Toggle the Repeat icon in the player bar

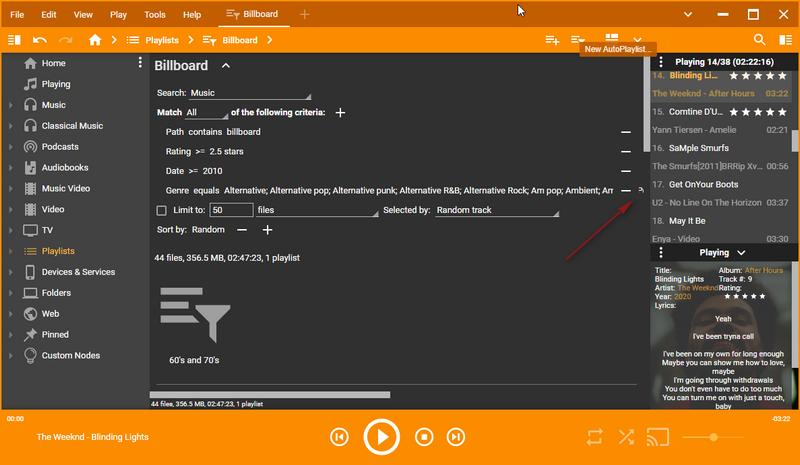click(x=595, y=437)
